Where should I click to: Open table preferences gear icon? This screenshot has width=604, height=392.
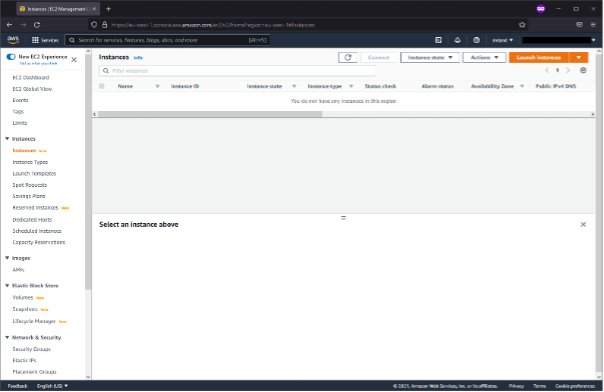[x=583, y=70]
